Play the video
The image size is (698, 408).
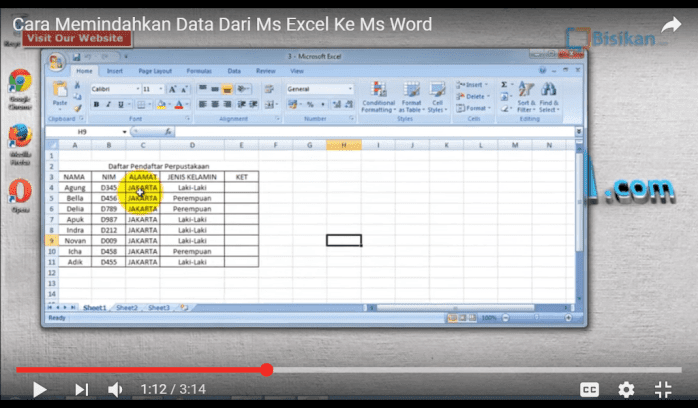click(40, 389)
